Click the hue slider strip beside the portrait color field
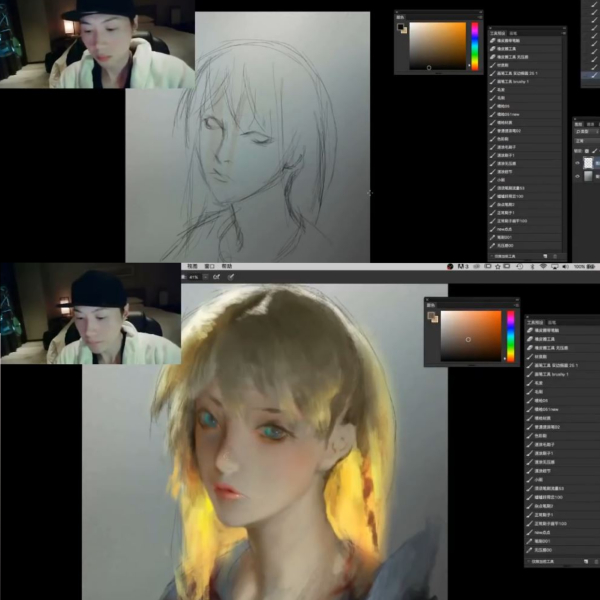 coord(510,336)
